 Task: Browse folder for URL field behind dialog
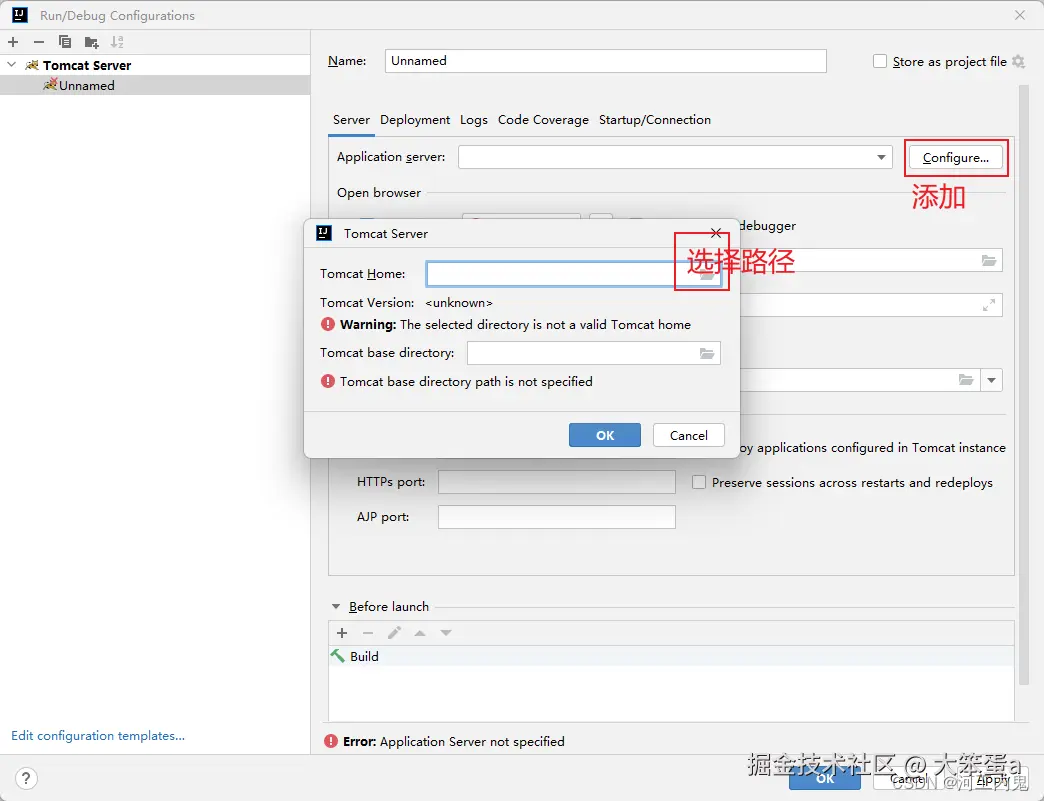[989, 260]
